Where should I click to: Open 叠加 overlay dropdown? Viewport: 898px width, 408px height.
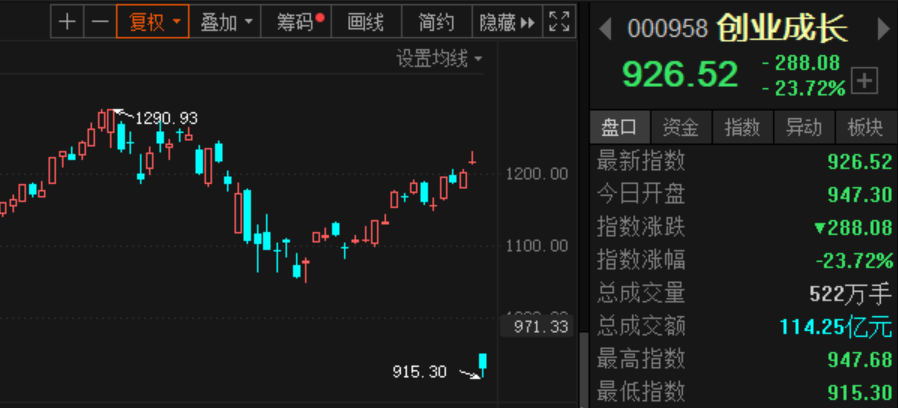pyautogui.click(x=225, y=22)
